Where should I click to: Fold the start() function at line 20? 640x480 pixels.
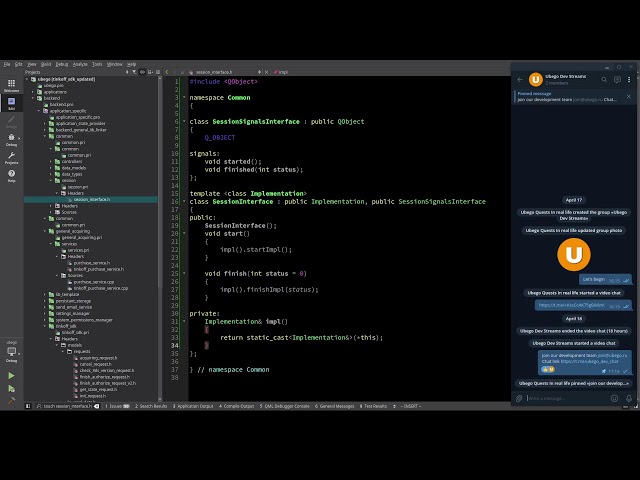click(x=184, y=233)
